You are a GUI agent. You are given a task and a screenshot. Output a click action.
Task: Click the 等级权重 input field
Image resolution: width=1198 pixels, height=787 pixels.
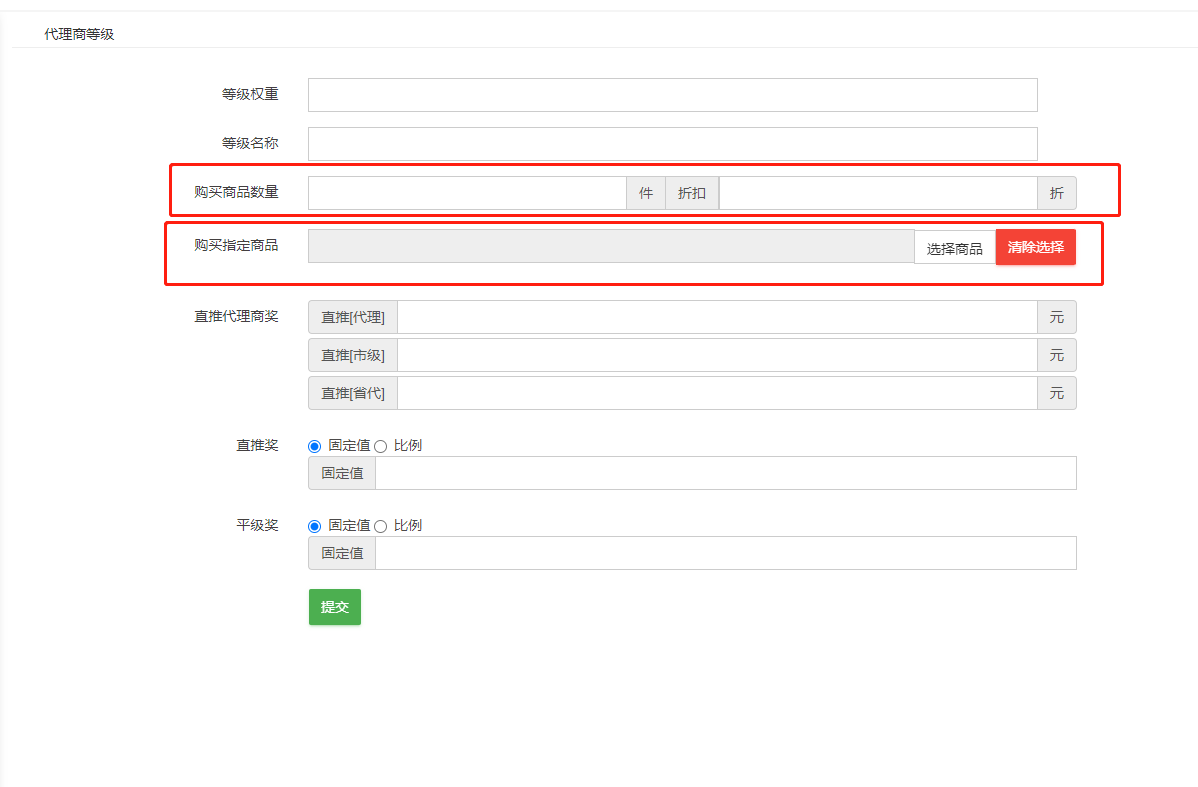[672, 95]
